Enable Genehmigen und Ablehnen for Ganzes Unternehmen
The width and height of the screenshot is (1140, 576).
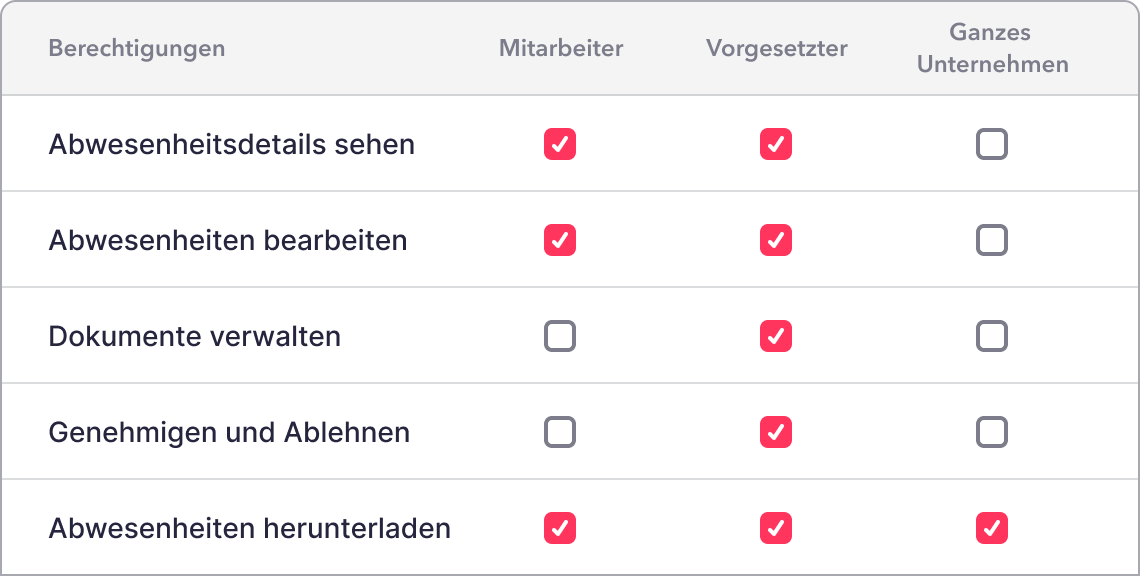[x=992, y=433]
